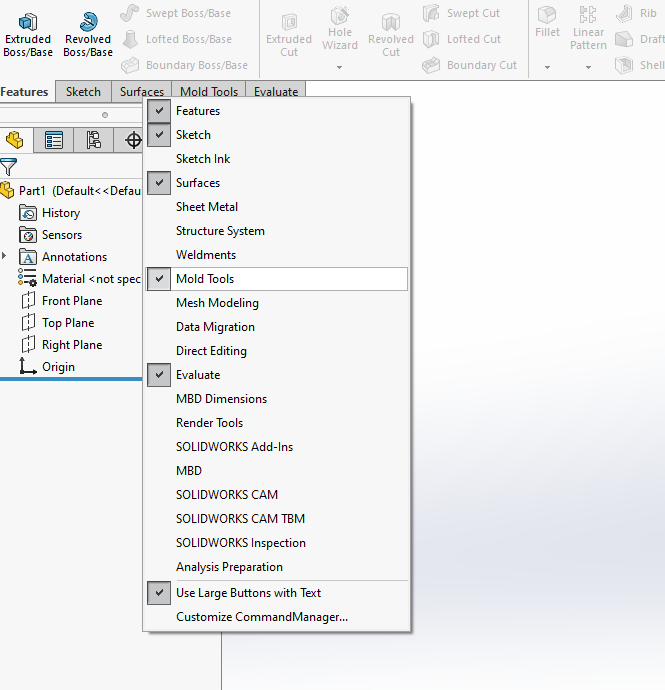Enable the Weldments tab
Viewport: 665px width, 690px height.
pos(276,255)
